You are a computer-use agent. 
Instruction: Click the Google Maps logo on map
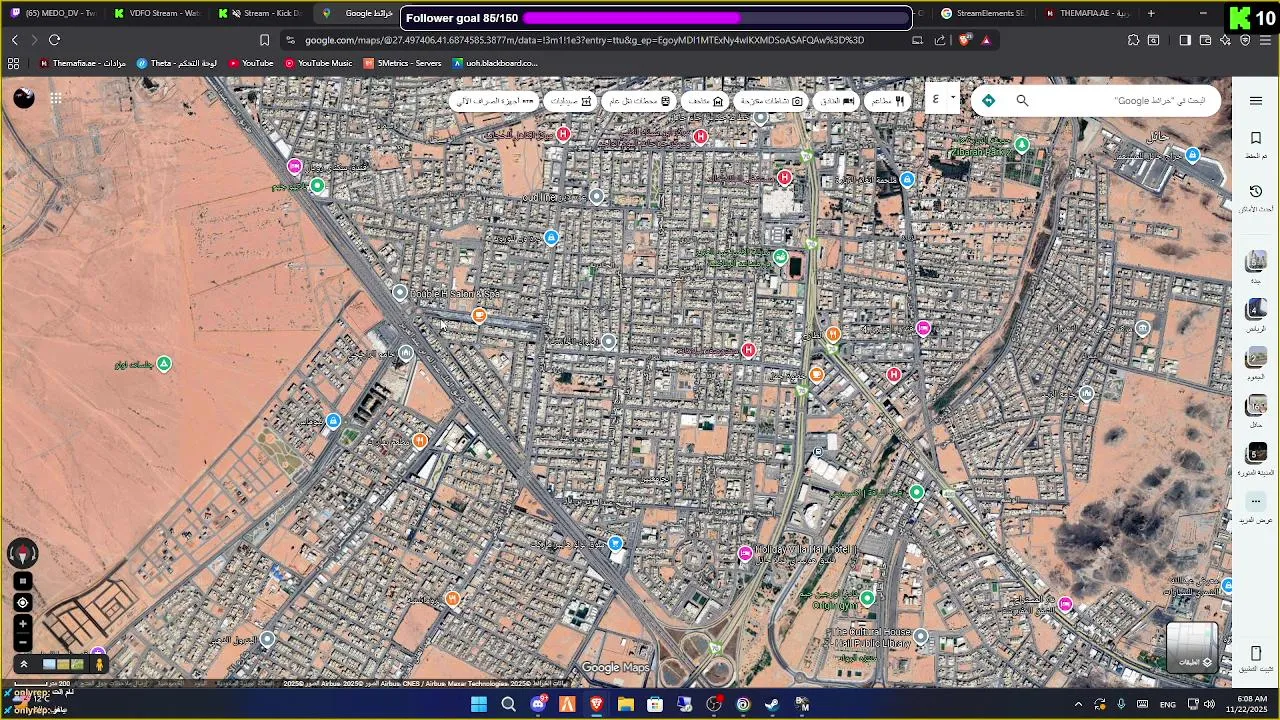(x=616, y=668)
